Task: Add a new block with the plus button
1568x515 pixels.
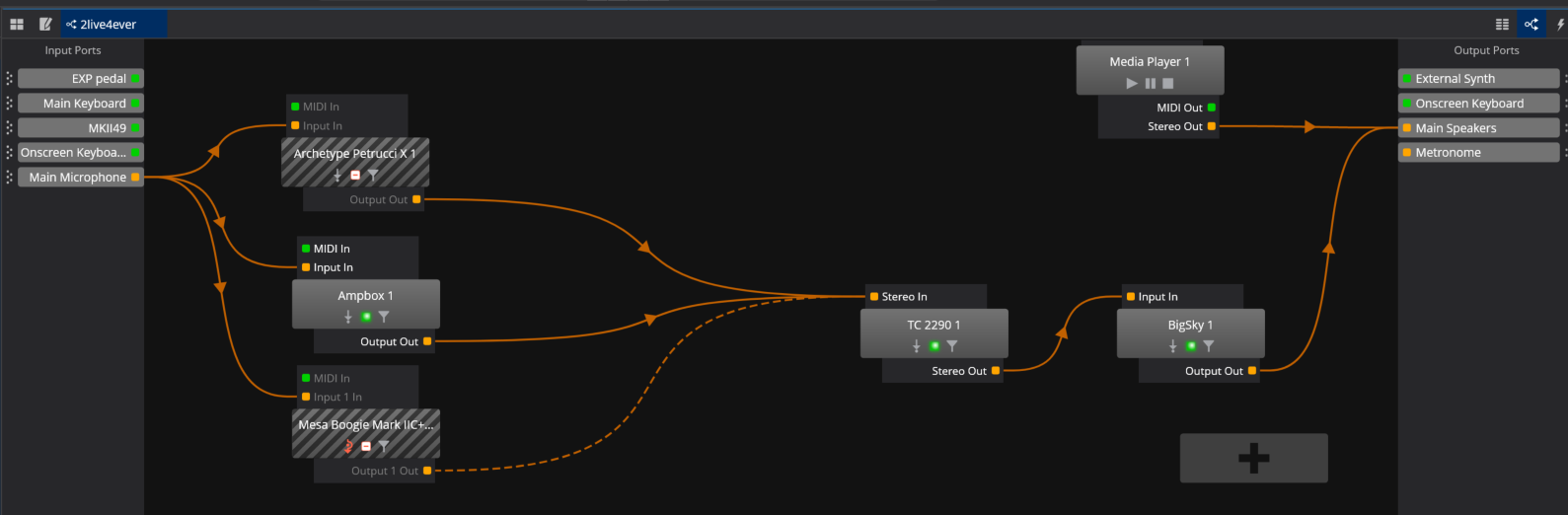Action: 1253,458
